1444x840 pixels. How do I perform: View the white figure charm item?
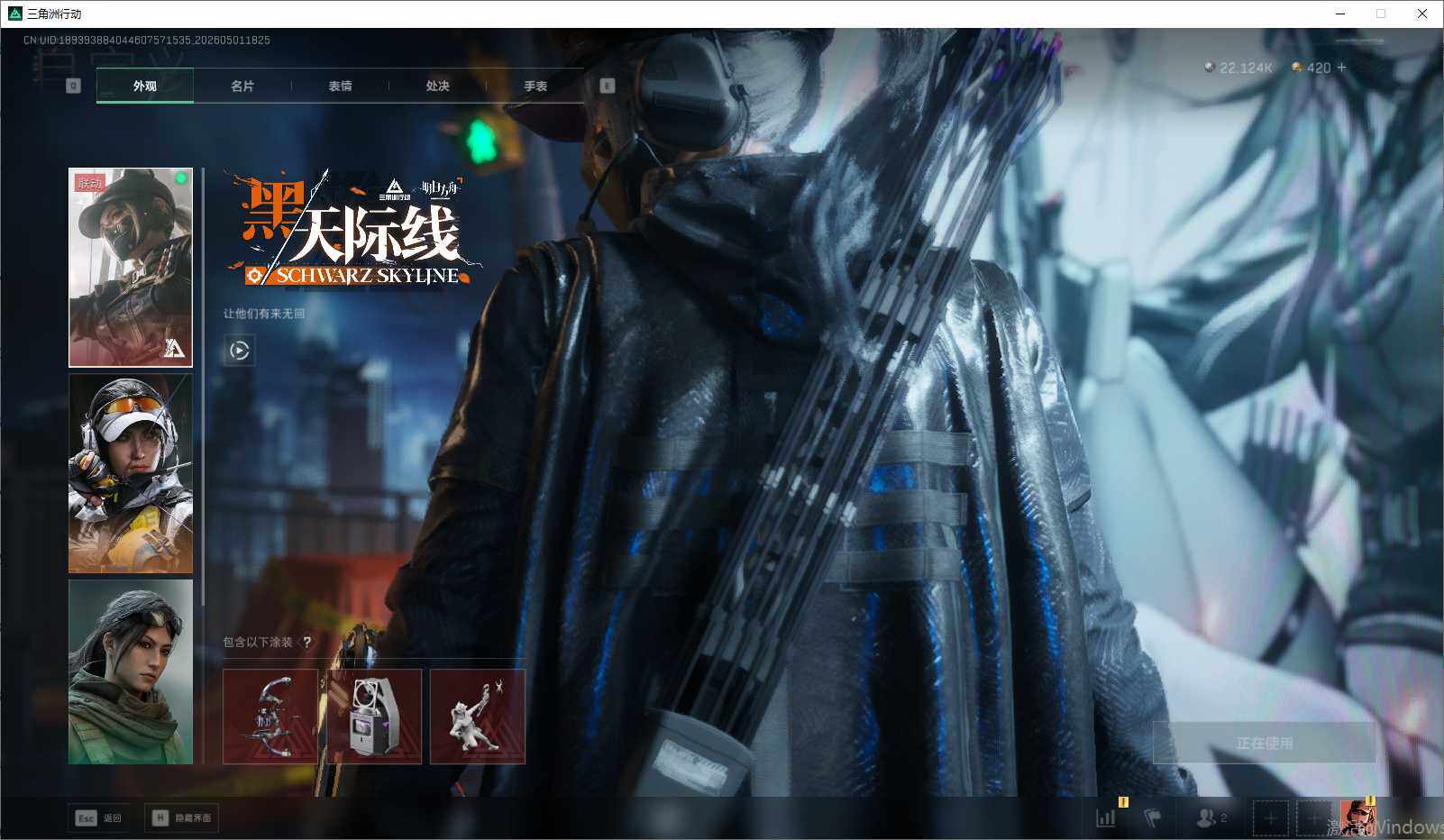(x=478, y=717)
